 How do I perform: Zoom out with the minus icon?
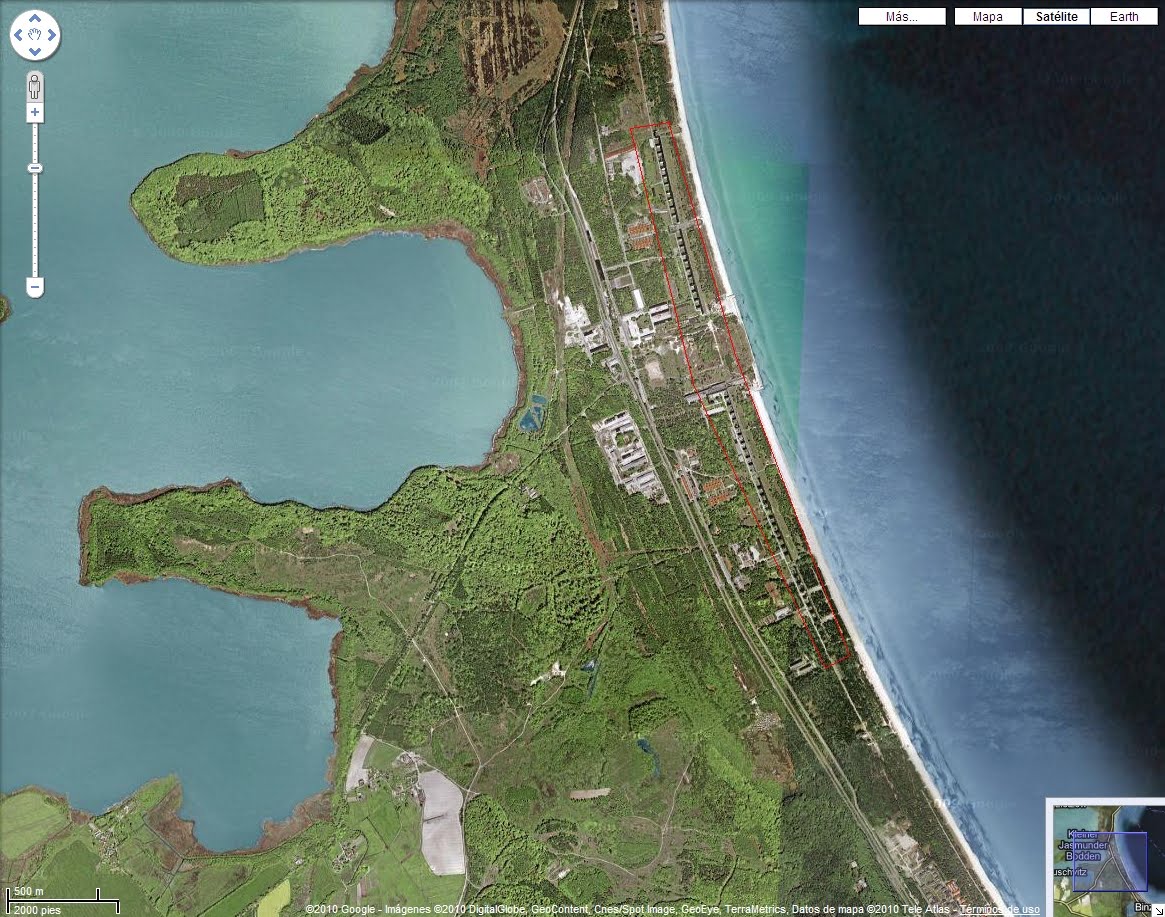tap(34, 286)
